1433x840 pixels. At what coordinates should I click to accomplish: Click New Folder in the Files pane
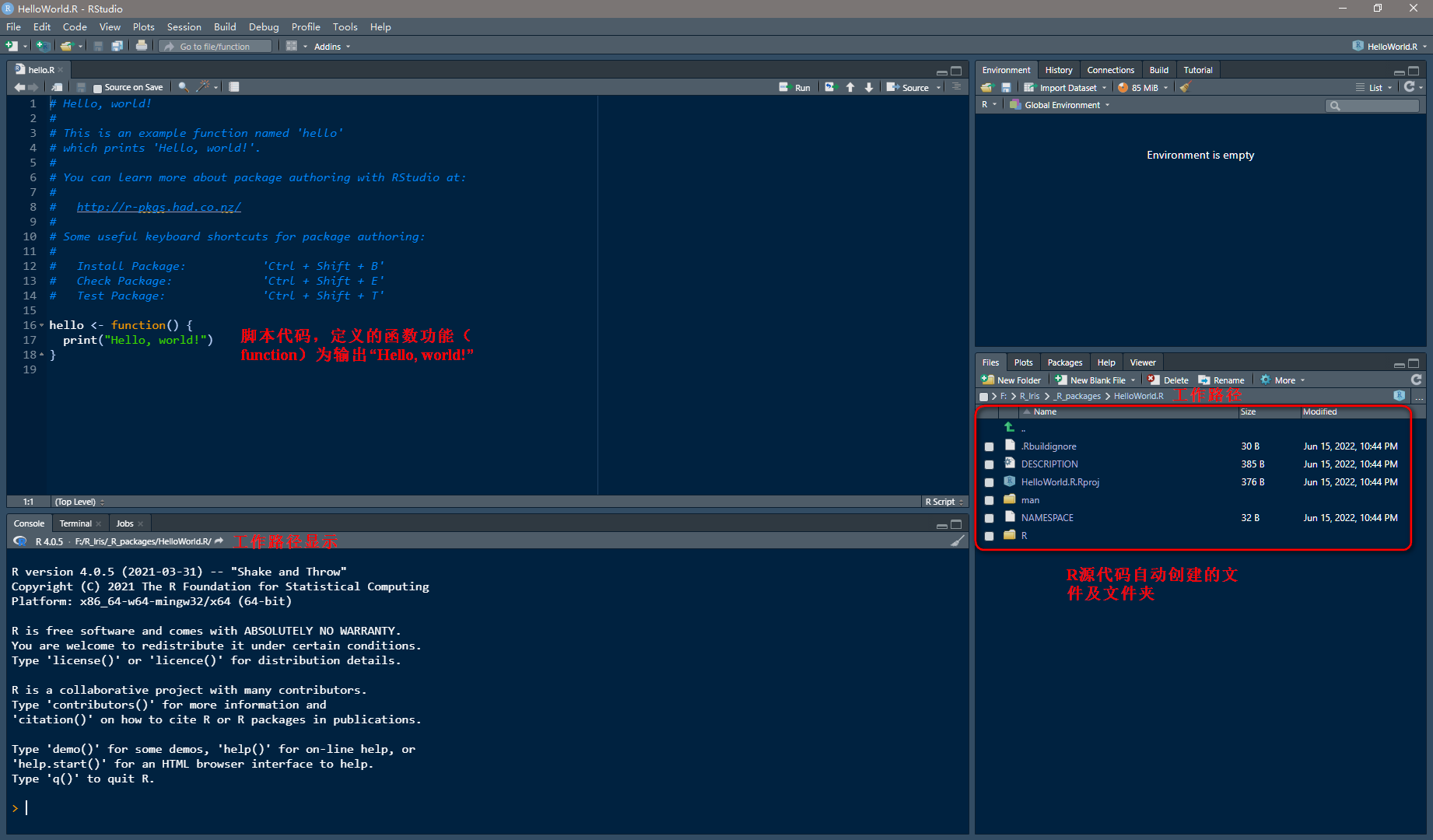(x=1011, y=380)
